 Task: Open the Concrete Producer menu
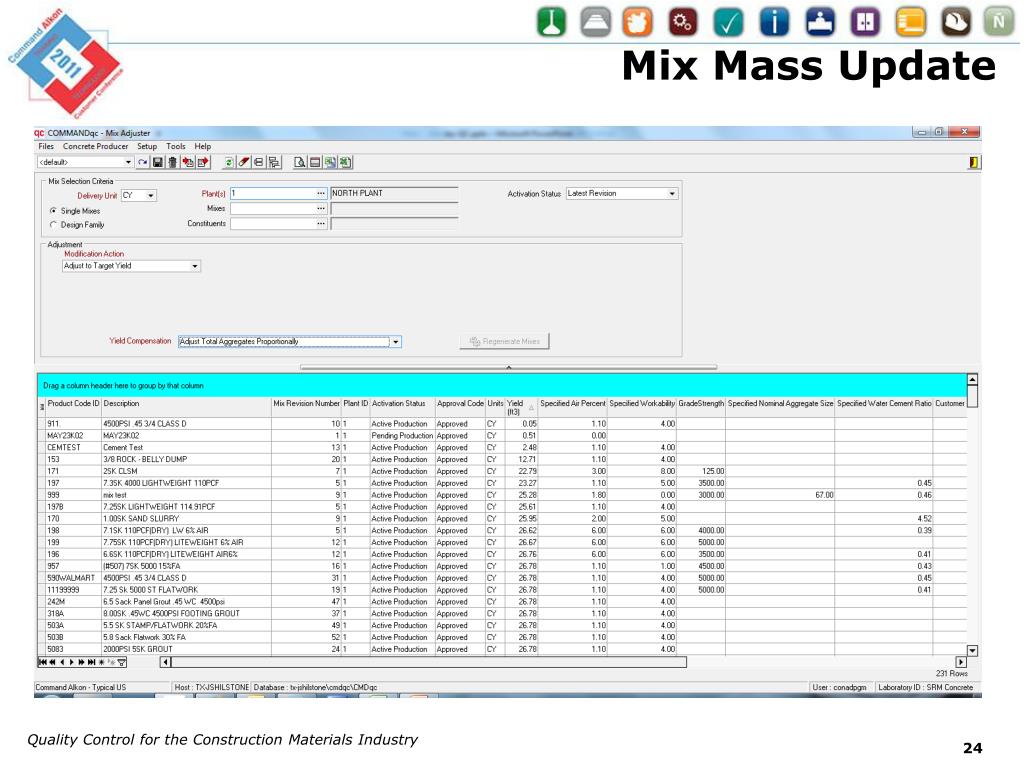coord(96,147)
